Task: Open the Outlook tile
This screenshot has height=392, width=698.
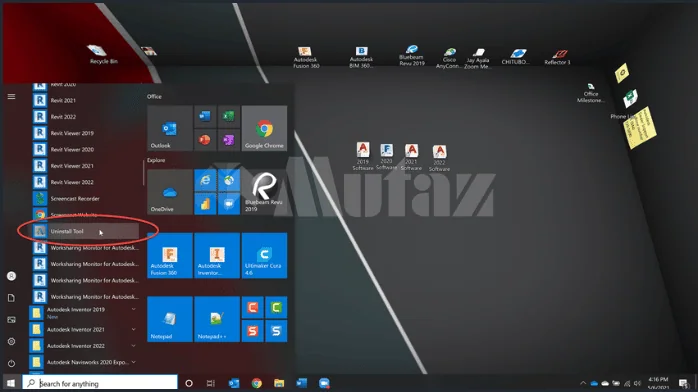Action: click(x=170, y=129)
